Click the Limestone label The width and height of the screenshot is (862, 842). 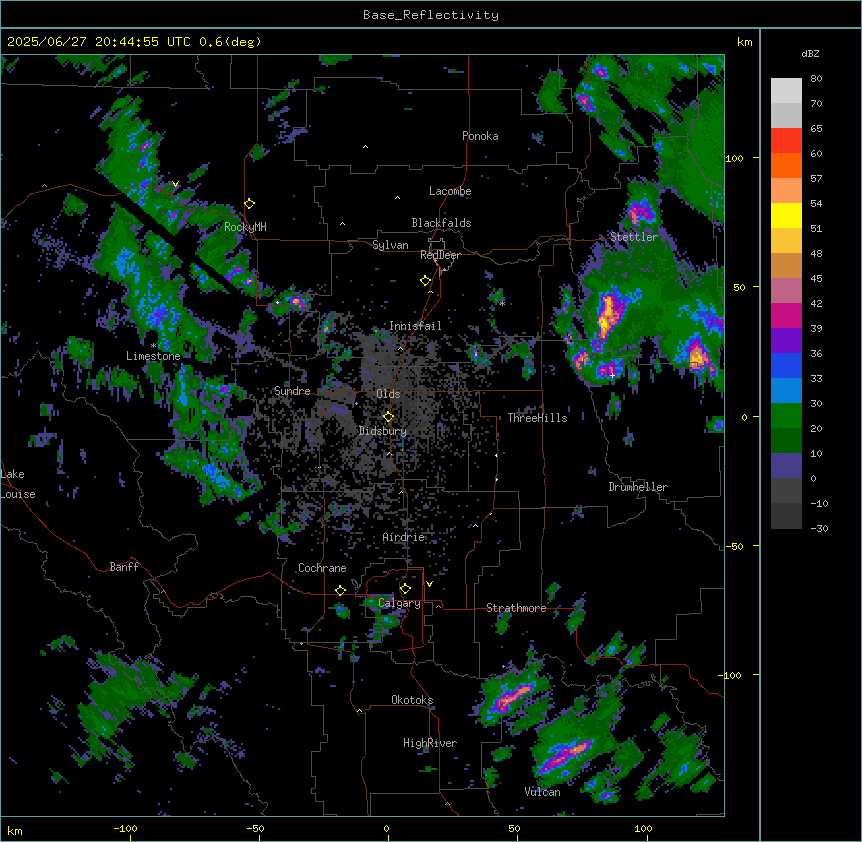point(153,356)
